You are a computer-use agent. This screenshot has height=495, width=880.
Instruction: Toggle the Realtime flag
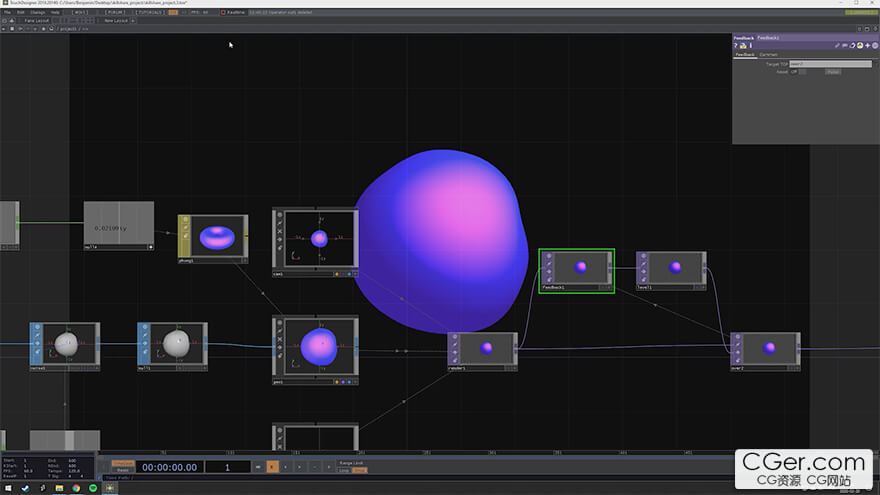(x=233, y=12)
